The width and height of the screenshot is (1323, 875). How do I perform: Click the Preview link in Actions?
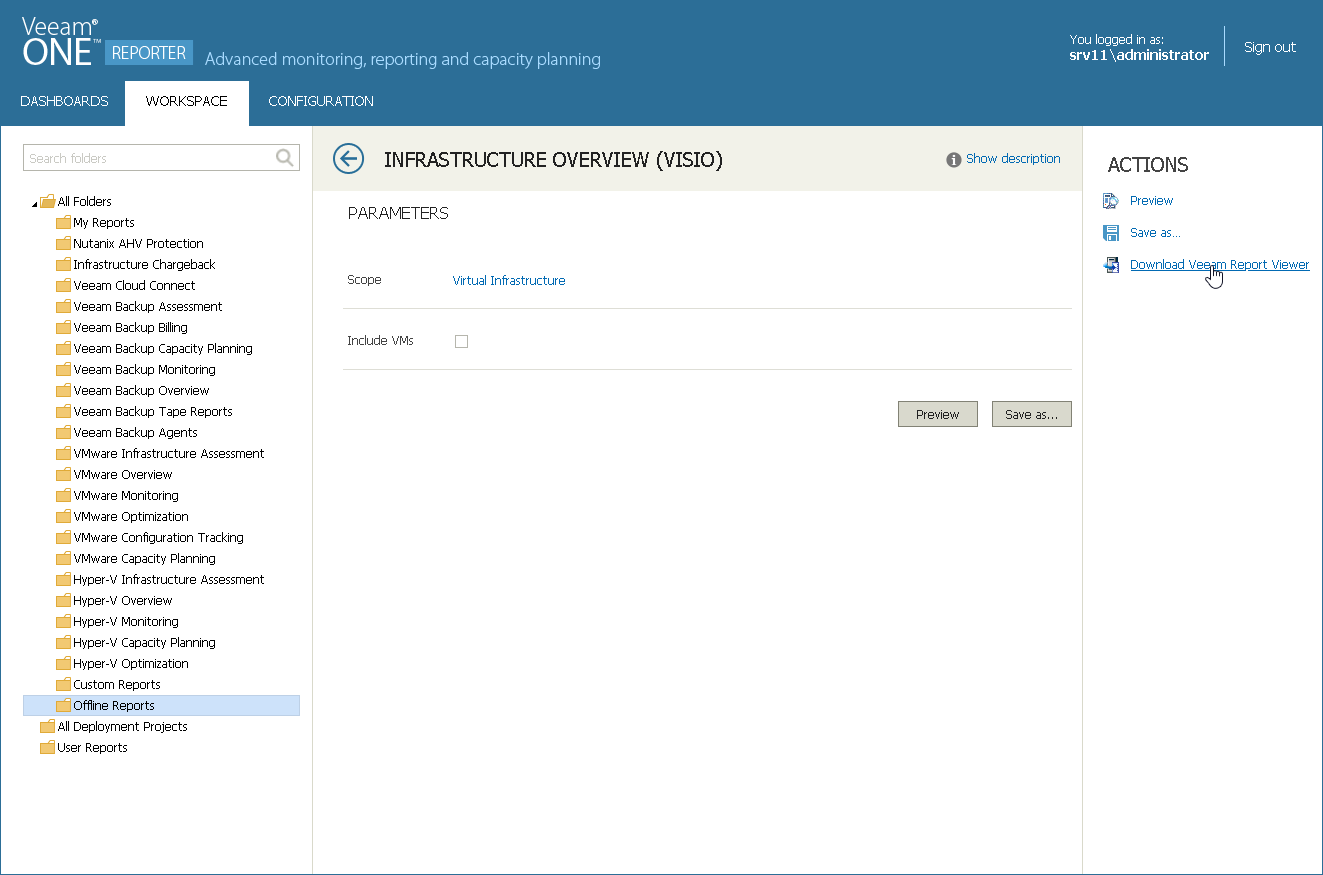1151,201
